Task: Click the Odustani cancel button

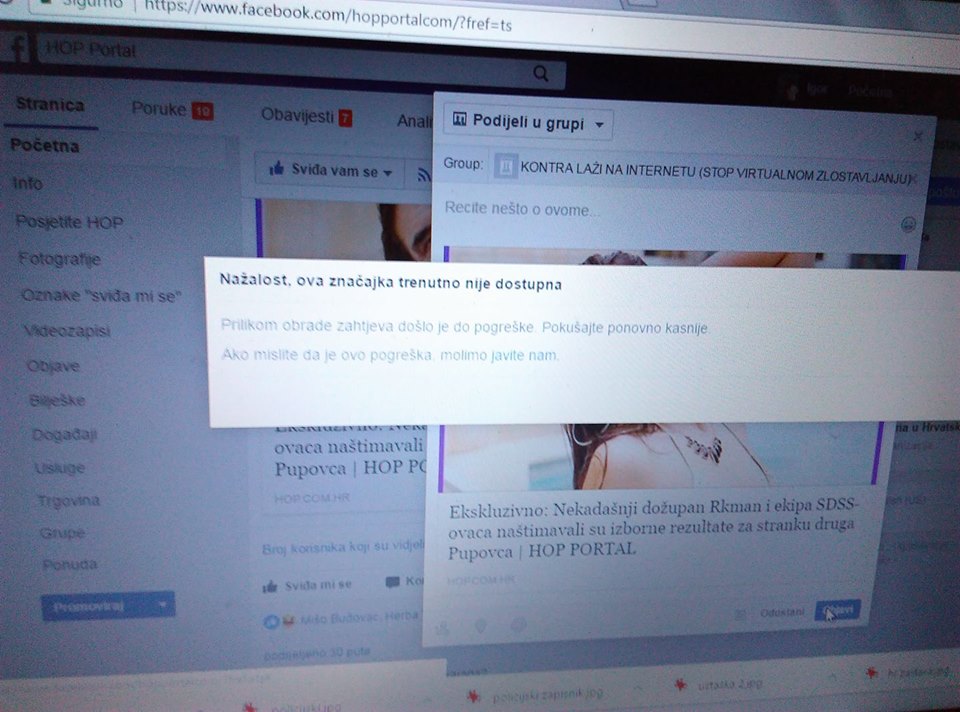Action: [781, 611]
